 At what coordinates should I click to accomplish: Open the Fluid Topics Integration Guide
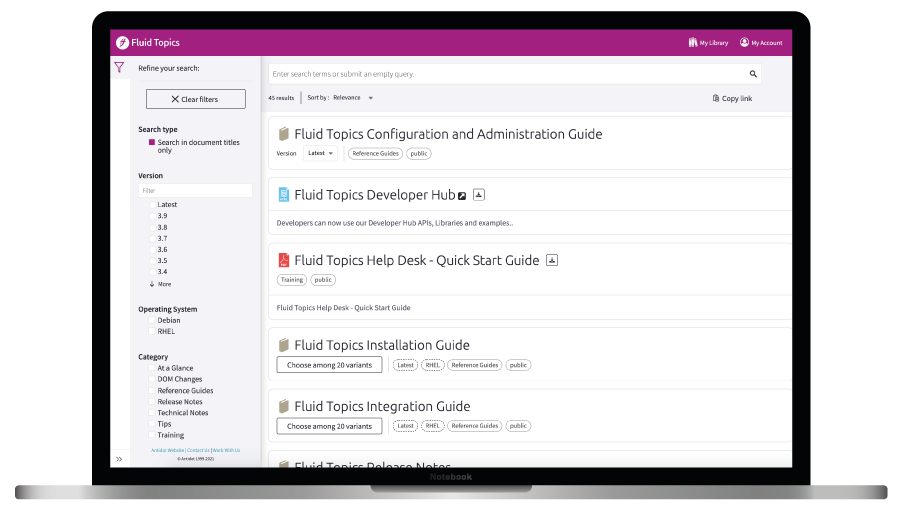[382, 406]
